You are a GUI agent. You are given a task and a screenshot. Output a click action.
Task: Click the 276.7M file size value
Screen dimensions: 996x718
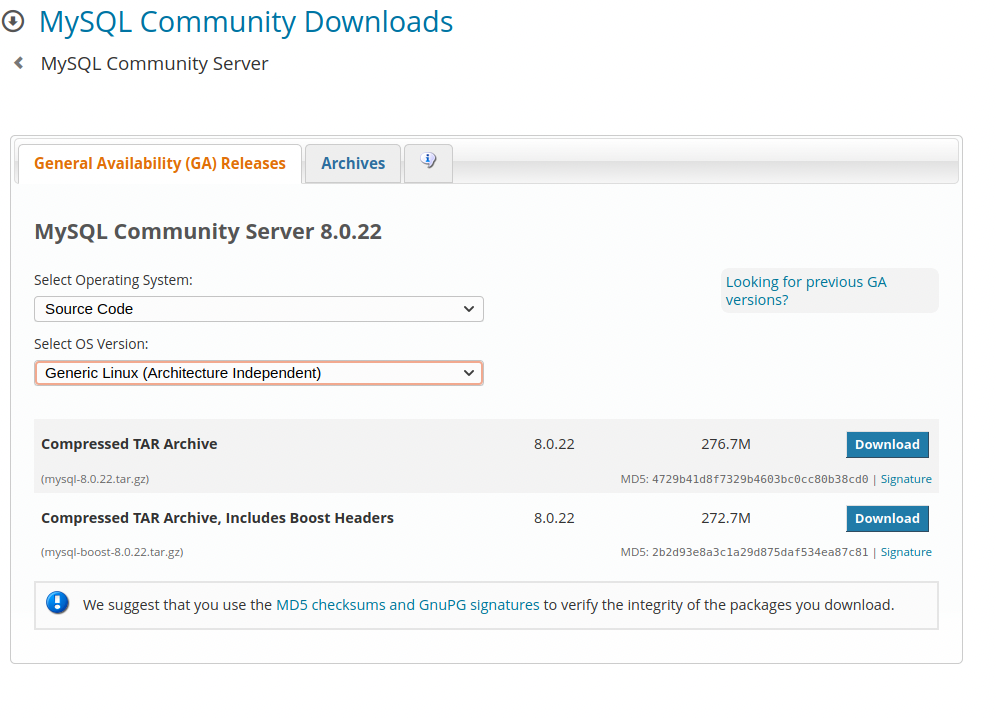pos(726,444)
